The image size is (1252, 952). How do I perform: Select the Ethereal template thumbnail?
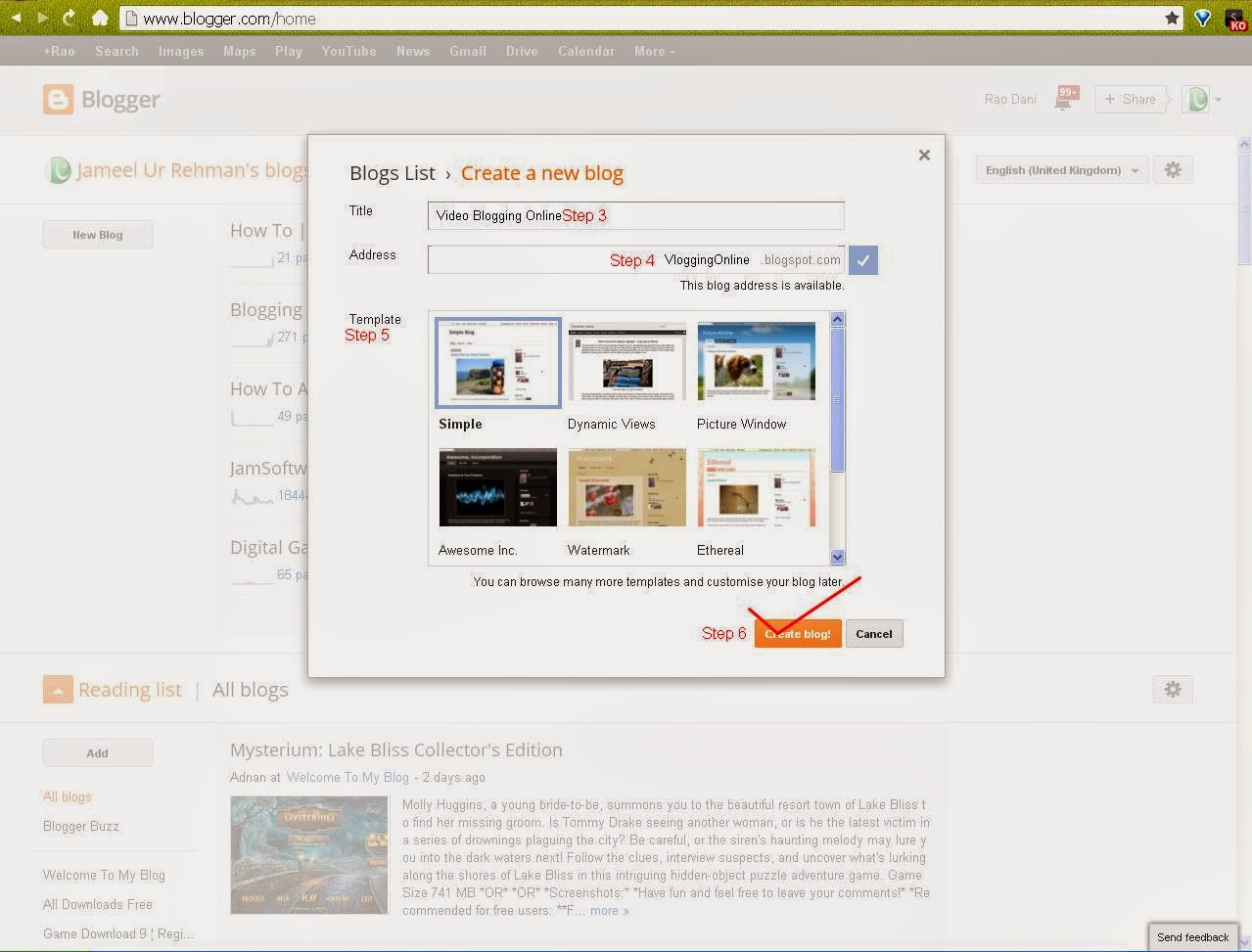756,487
